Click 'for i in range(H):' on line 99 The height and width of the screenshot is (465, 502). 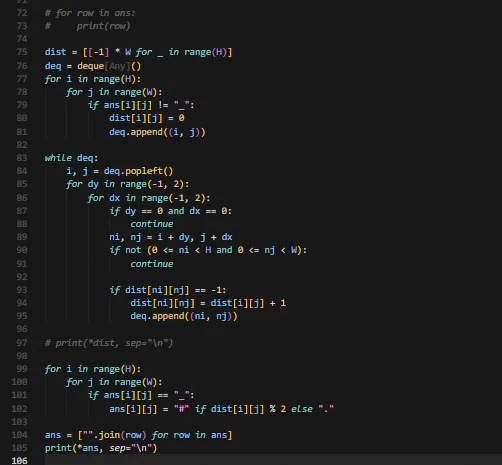(93, 369)
